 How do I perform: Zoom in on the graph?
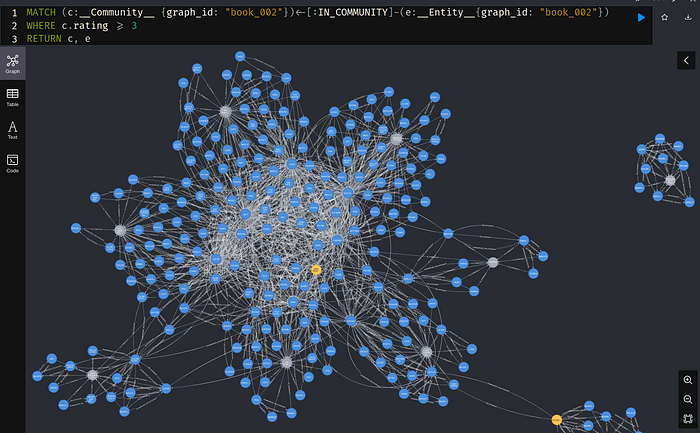pyautogui.click(x=688, y=380)
